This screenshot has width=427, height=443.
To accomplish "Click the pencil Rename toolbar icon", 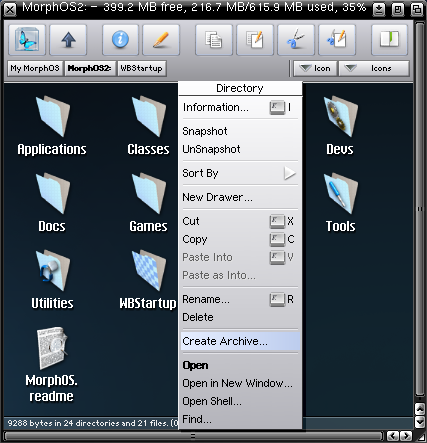I will (x=161, y=40).
